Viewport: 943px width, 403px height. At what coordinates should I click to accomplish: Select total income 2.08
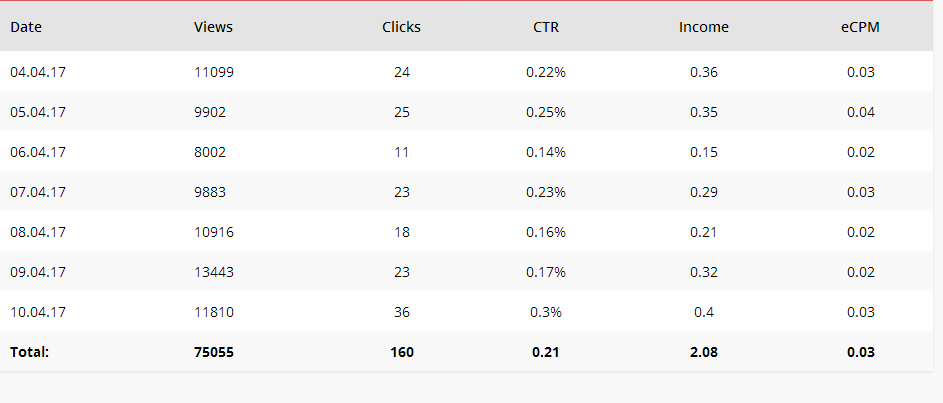(x=704, y=352)
